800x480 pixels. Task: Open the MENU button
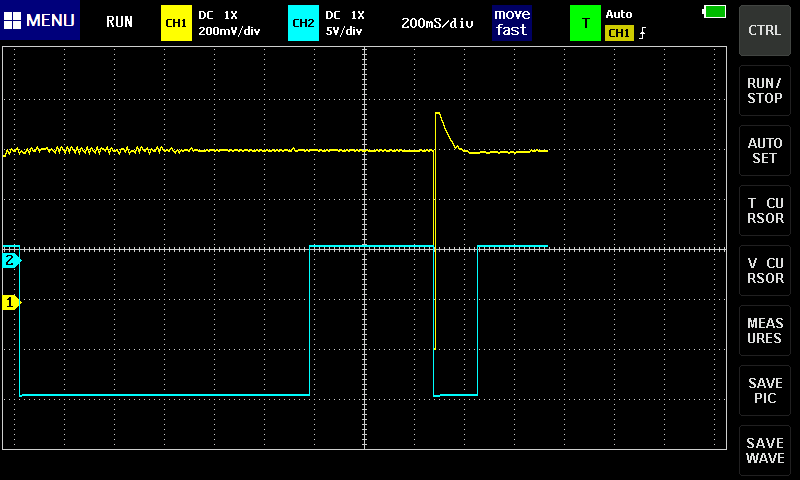pyautogui.click(x=40, y=21)
